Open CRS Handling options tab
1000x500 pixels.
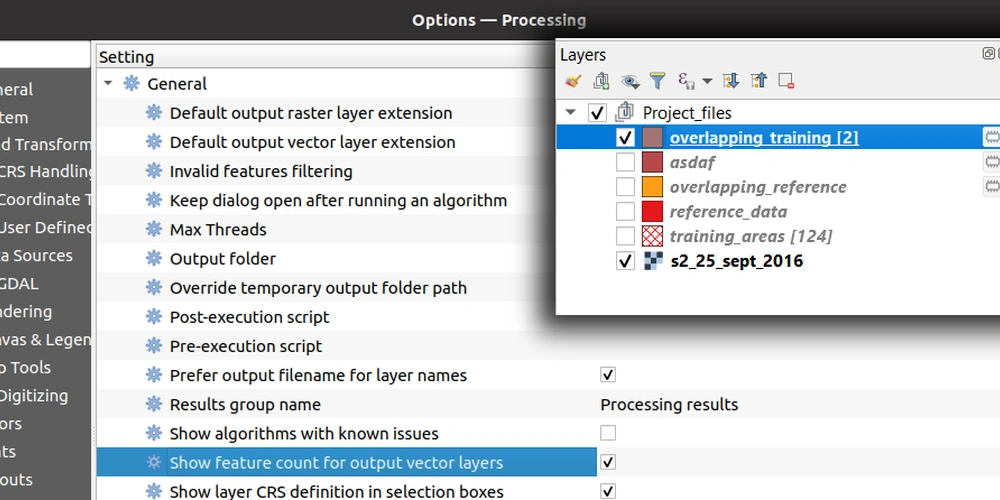click(x=46, y=172)
